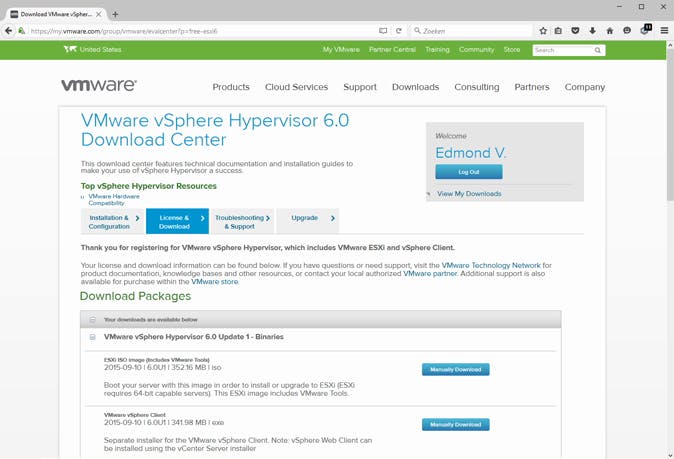This screenshot has width=674, height=459.
Task: Open a new tab with the plus button
Action: click(x=115, y=14)
